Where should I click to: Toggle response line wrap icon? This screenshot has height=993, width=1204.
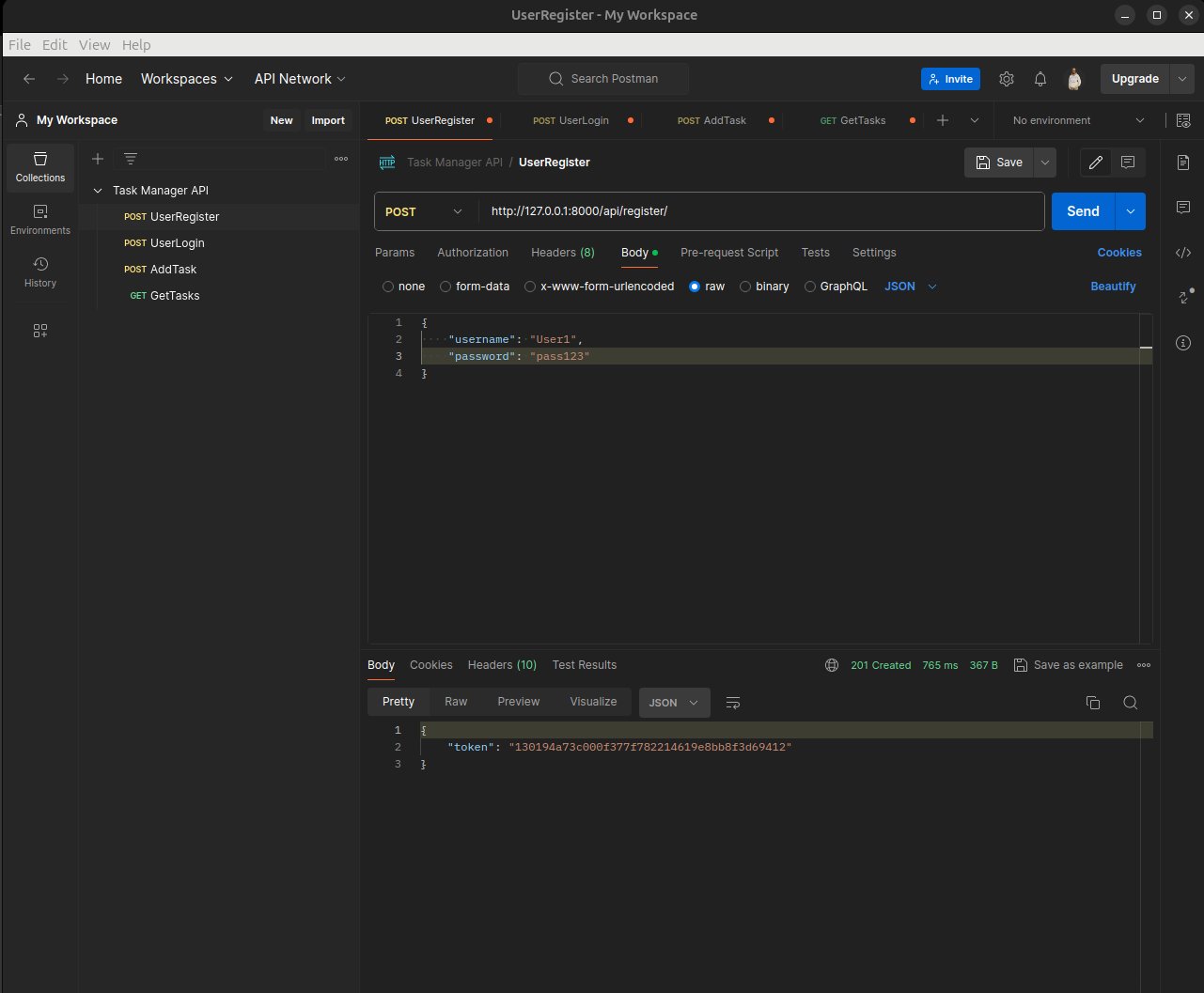point(733,703)
